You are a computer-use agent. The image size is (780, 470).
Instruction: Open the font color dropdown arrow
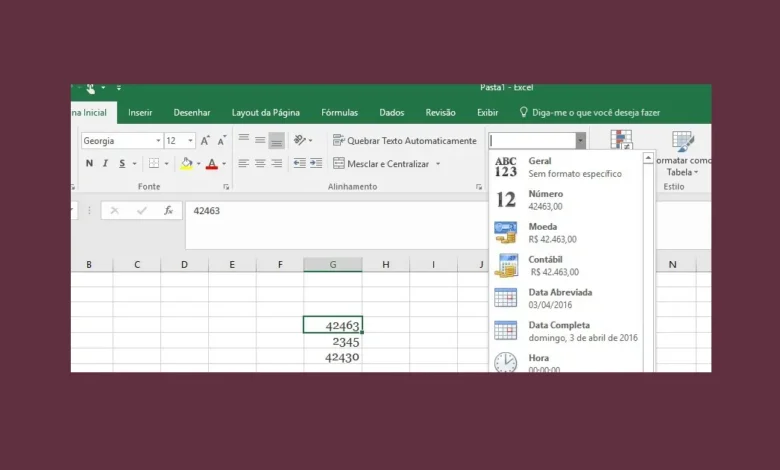tap(224, 164)
